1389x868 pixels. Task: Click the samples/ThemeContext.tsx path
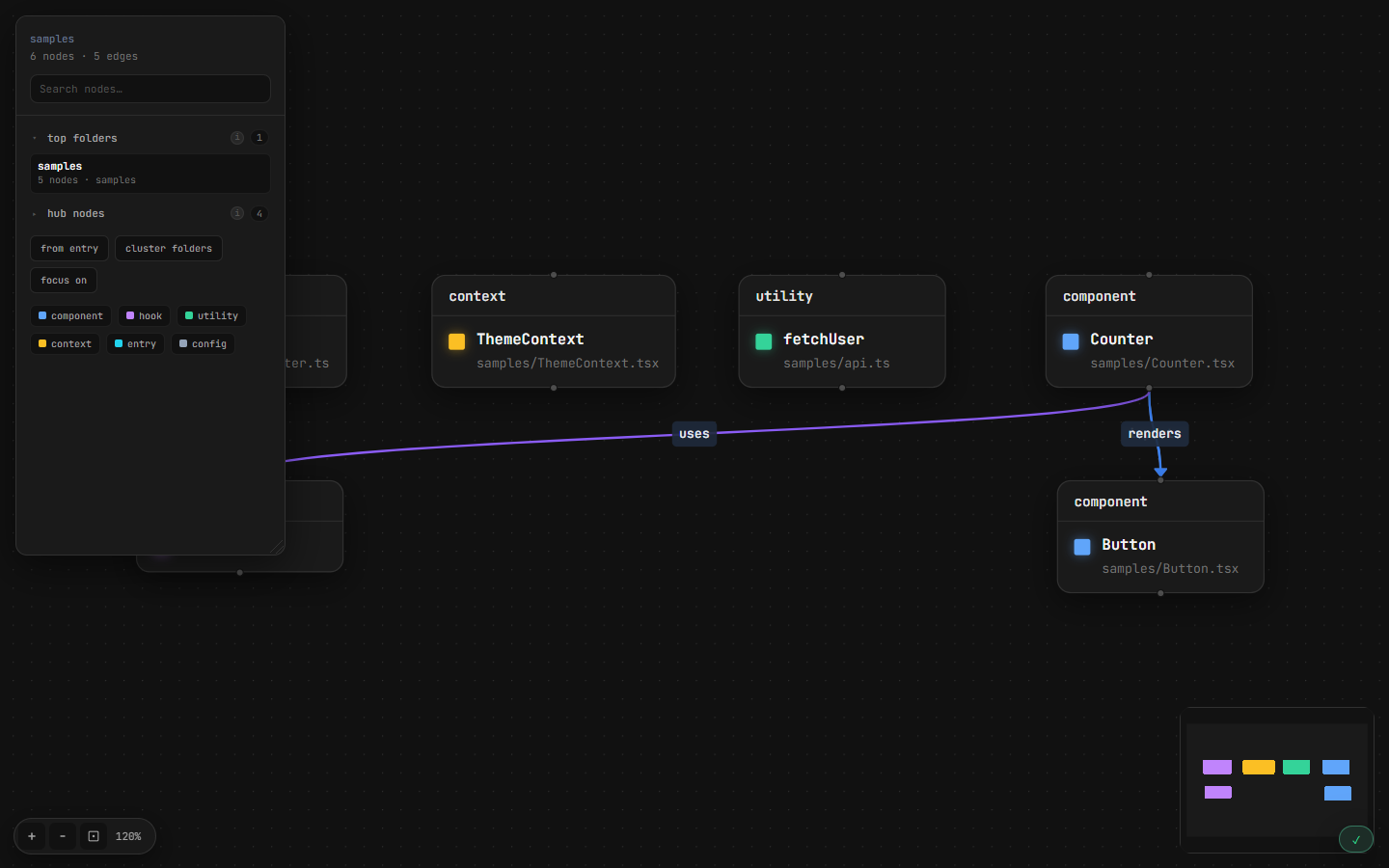click(568, 364)
